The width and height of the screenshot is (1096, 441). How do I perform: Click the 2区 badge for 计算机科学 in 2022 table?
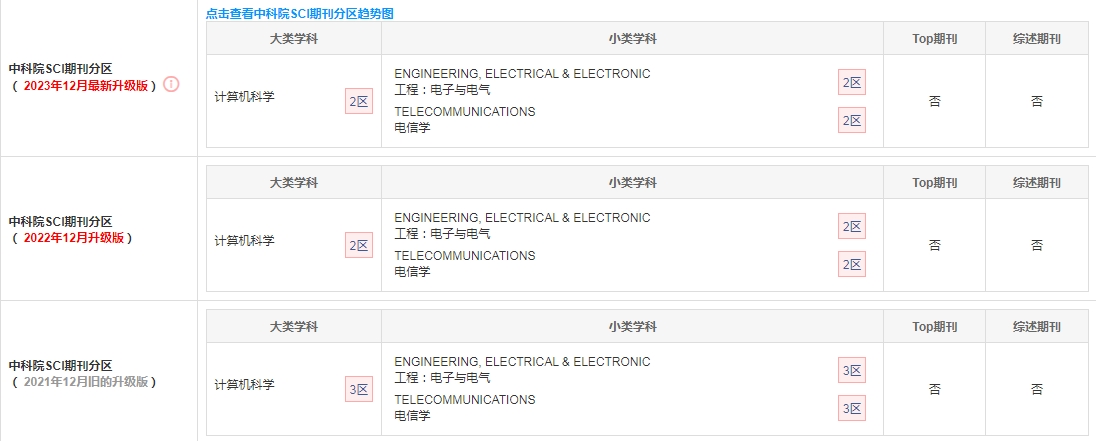[x=359, y=245]
